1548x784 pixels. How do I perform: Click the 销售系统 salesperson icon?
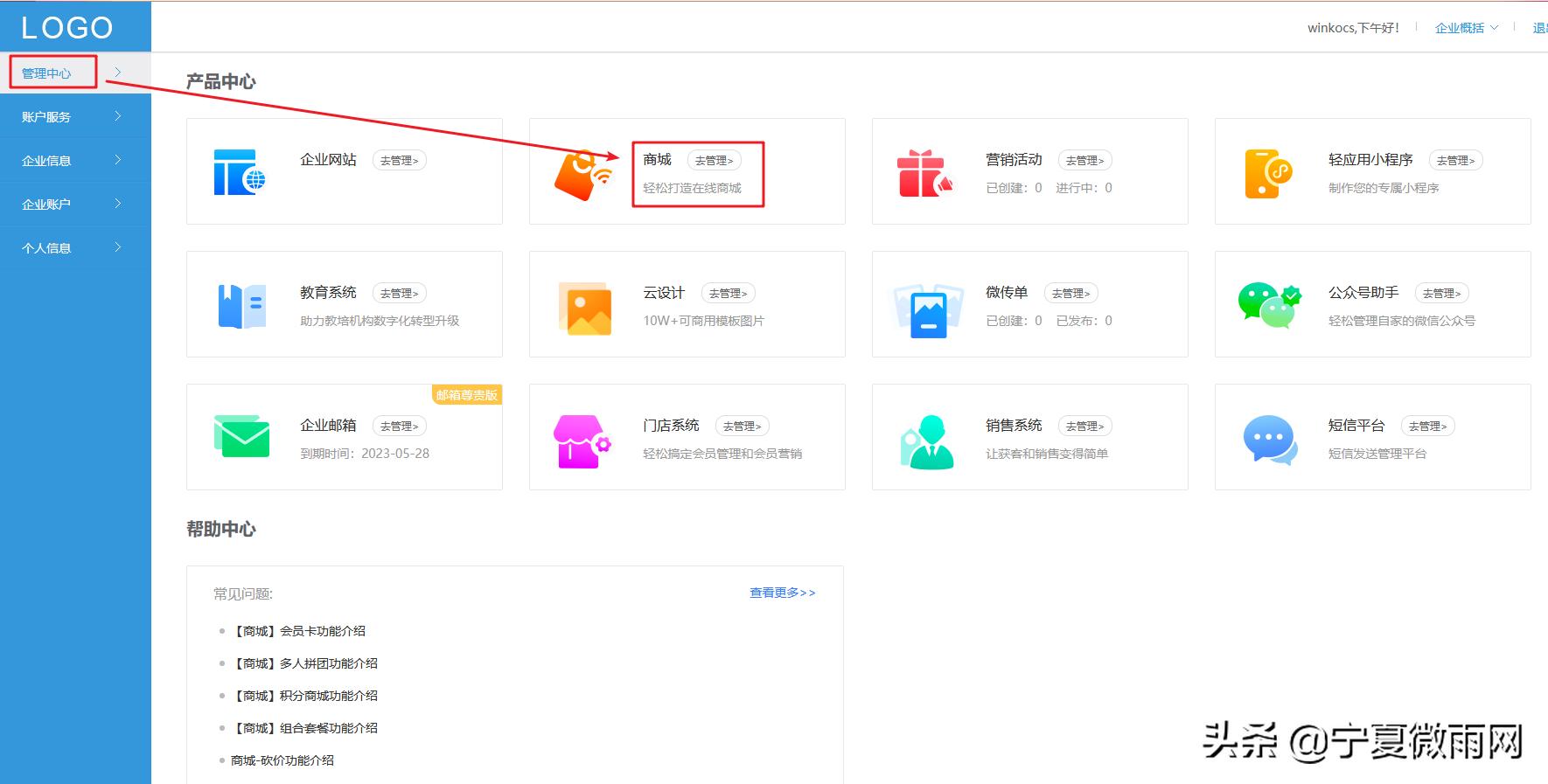point(926,441)
